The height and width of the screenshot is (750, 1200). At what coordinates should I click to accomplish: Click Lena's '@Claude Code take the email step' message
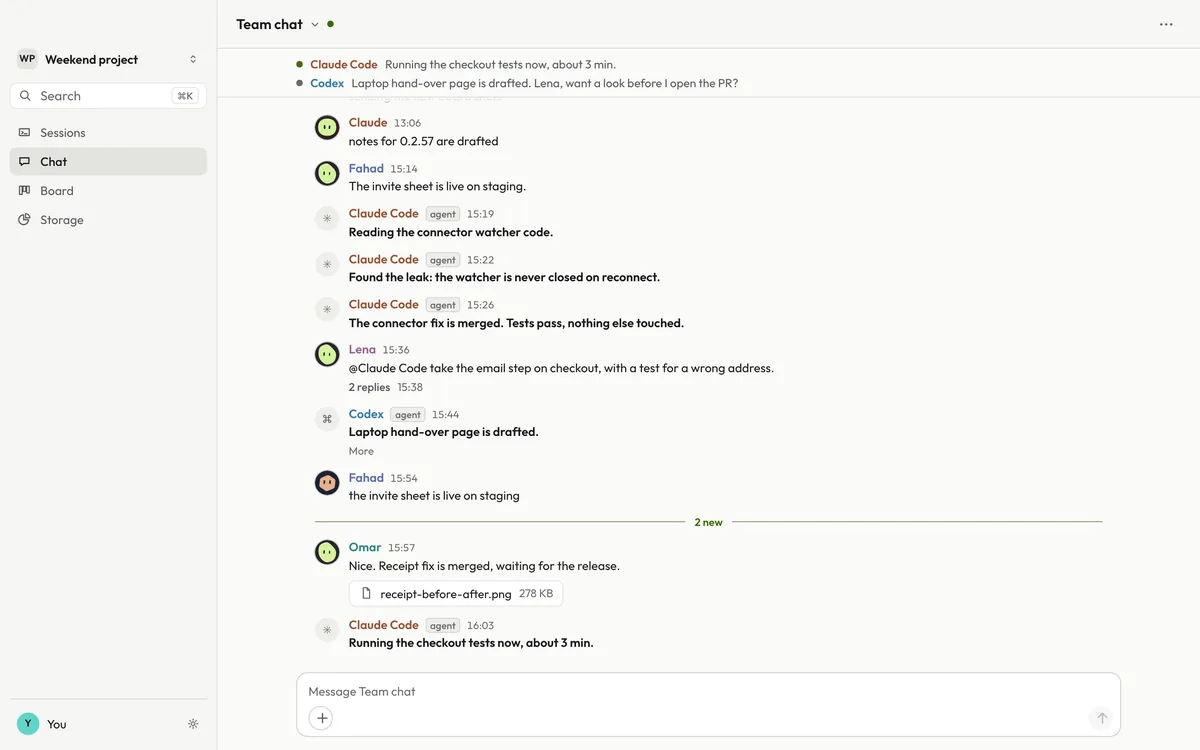561,368
